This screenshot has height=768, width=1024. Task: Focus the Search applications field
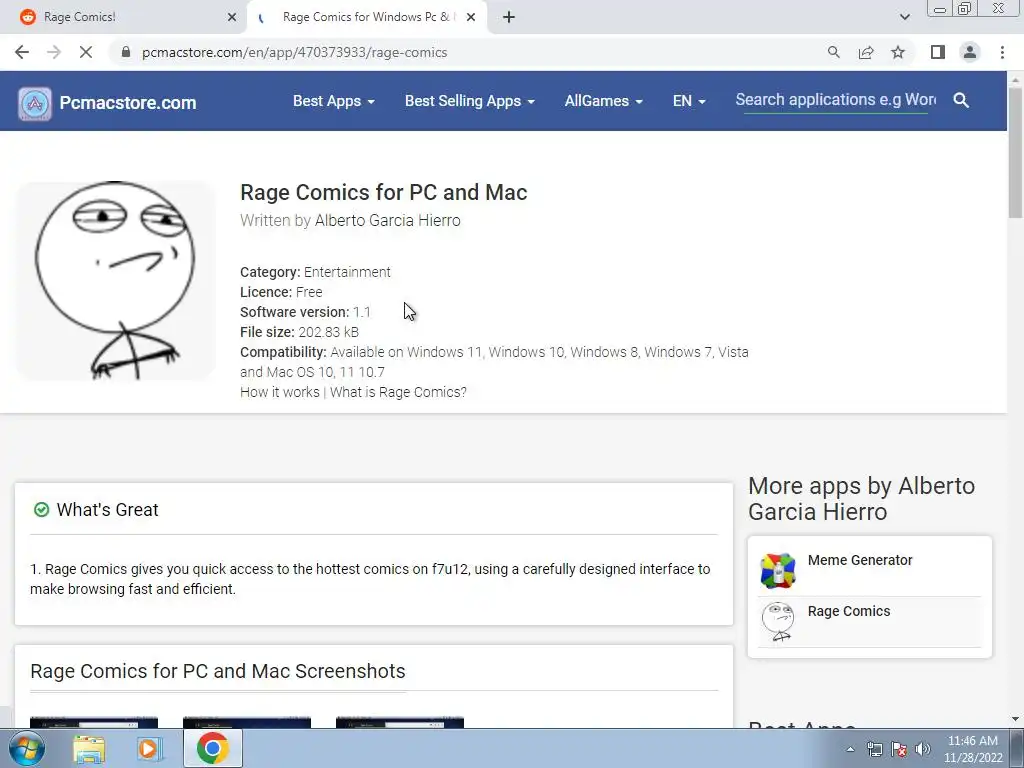tap(835, 100)
